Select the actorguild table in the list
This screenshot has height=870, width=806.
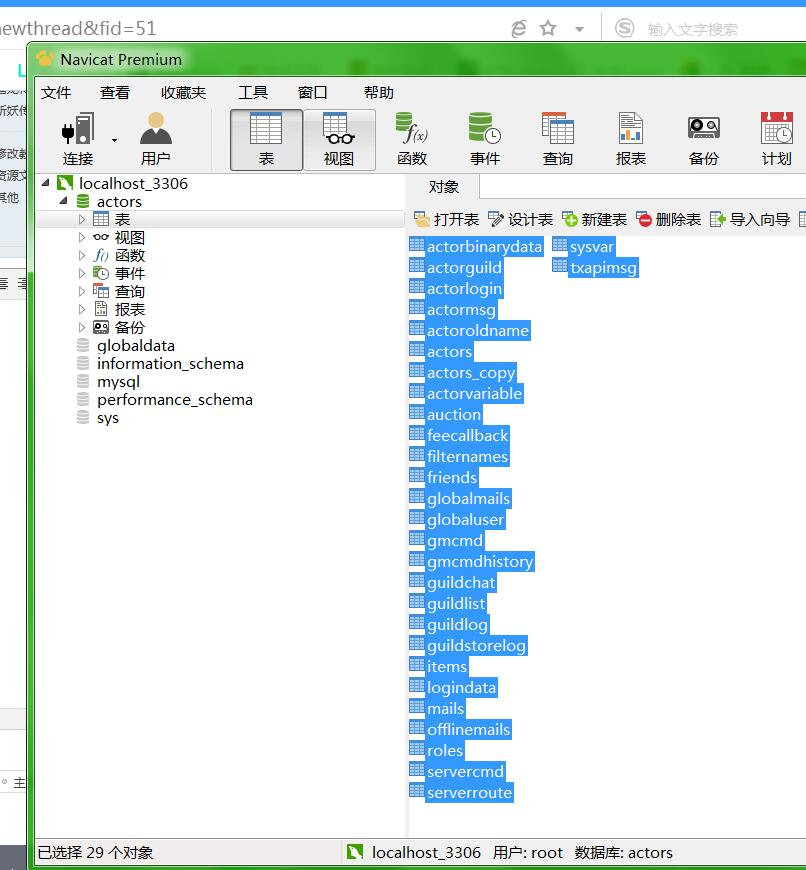464,268
